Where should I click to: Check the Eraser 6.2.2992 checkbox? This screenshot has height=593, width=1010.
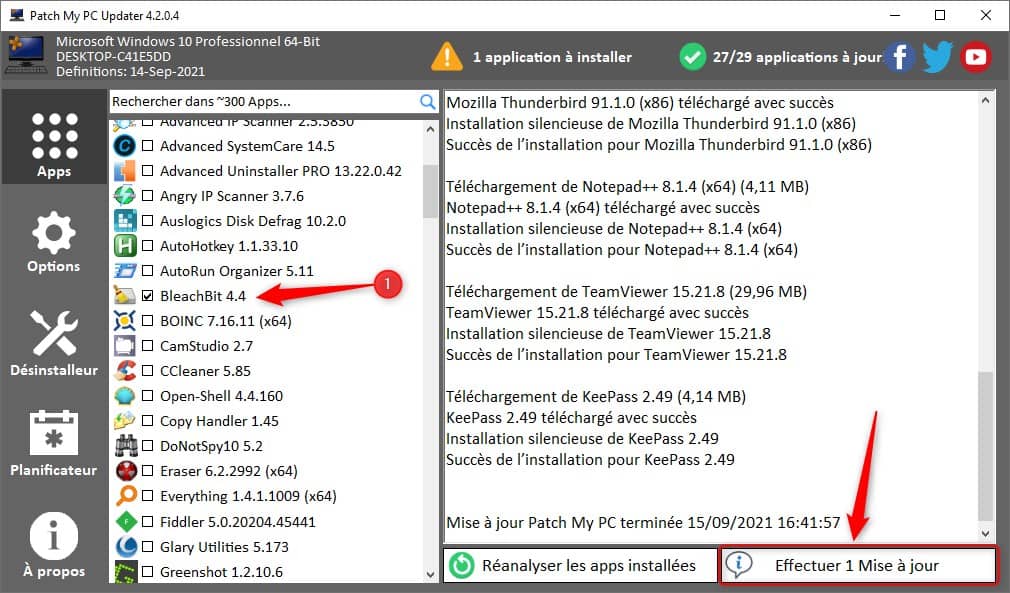coord(148,471)
